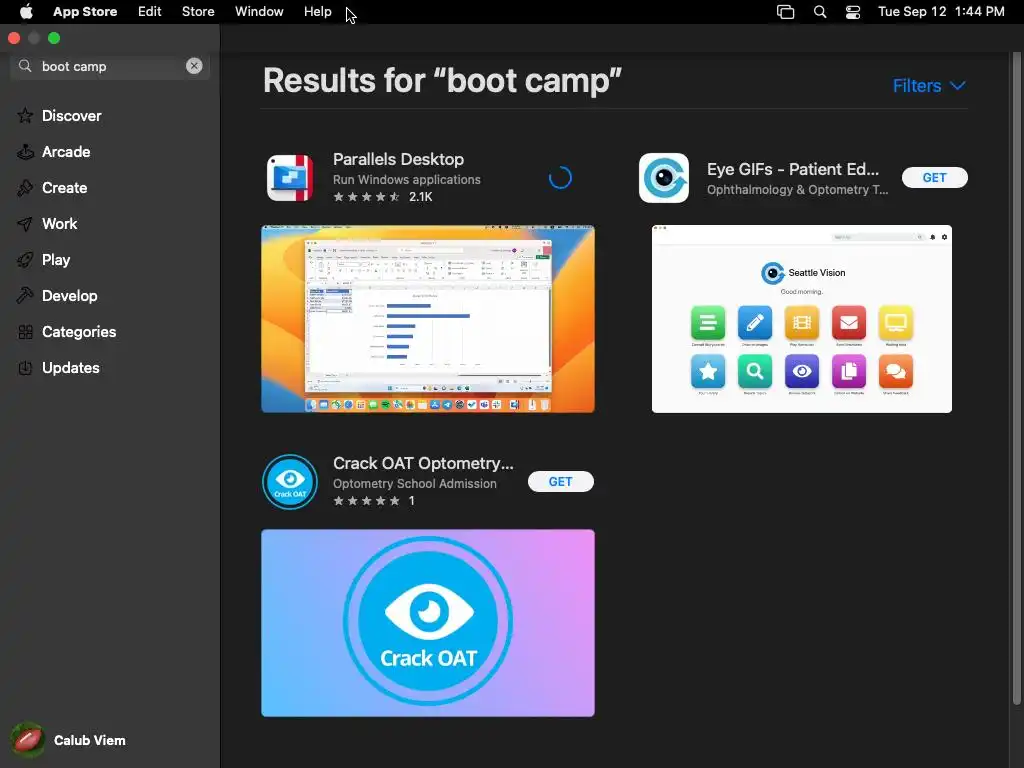Select the Updates download icon
The height and width of the screenshot is (768, 1024).
[25, 368]
